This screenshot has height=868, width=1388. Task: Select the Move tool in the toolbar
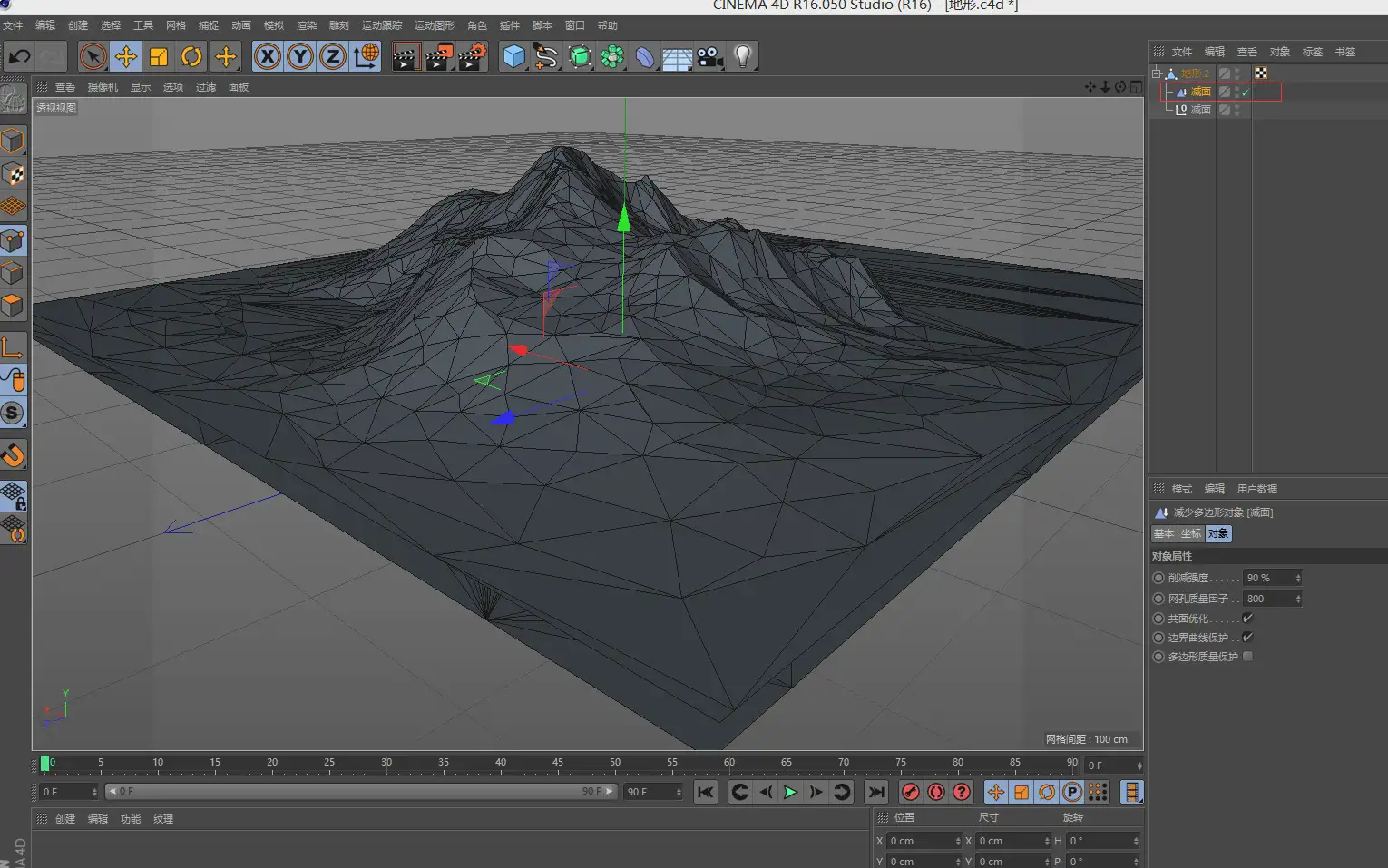[126, 57]
